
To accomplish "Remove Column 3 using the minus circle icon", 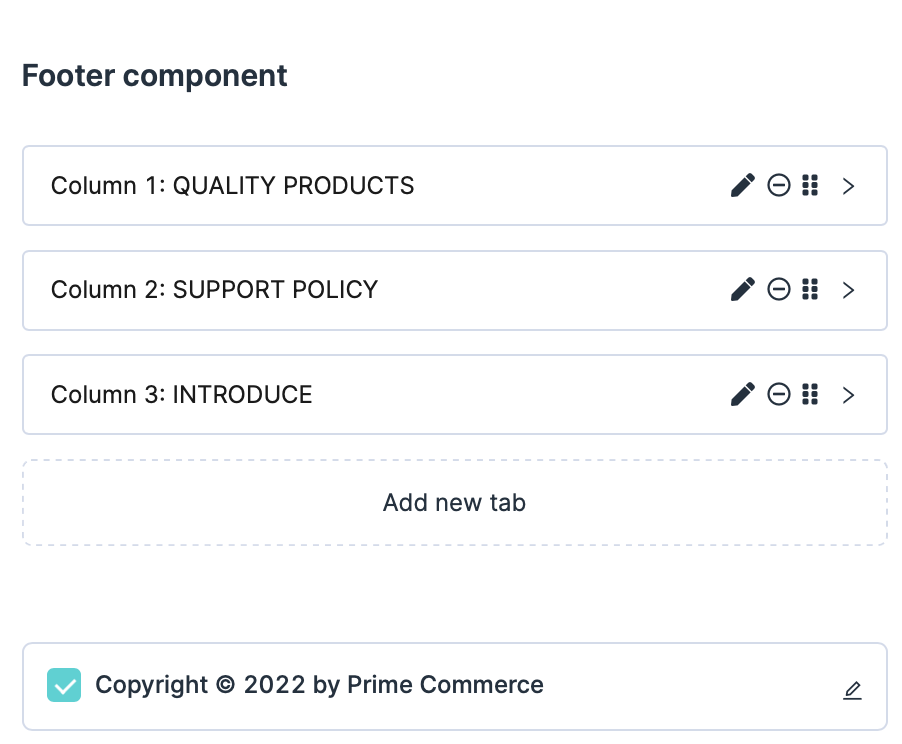I will pyautogui.click(x=779, y=395).
